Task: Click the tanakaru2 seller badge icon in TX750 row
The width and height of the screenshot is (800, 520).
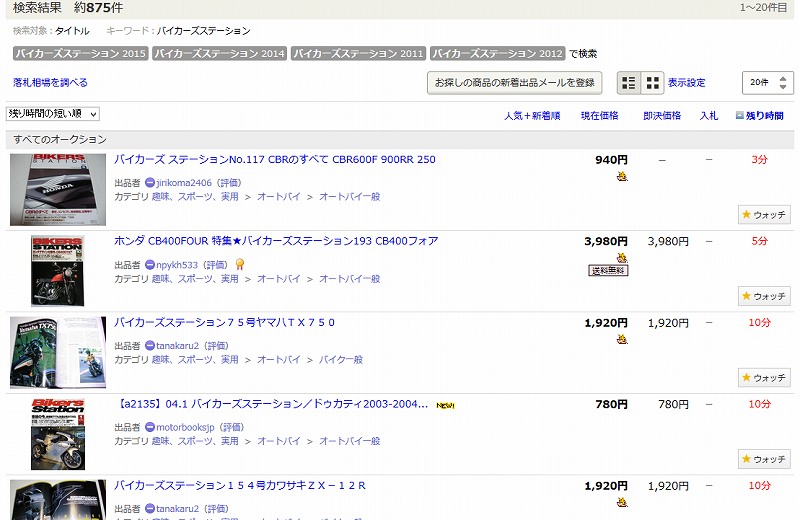Action: pos(149,346)
